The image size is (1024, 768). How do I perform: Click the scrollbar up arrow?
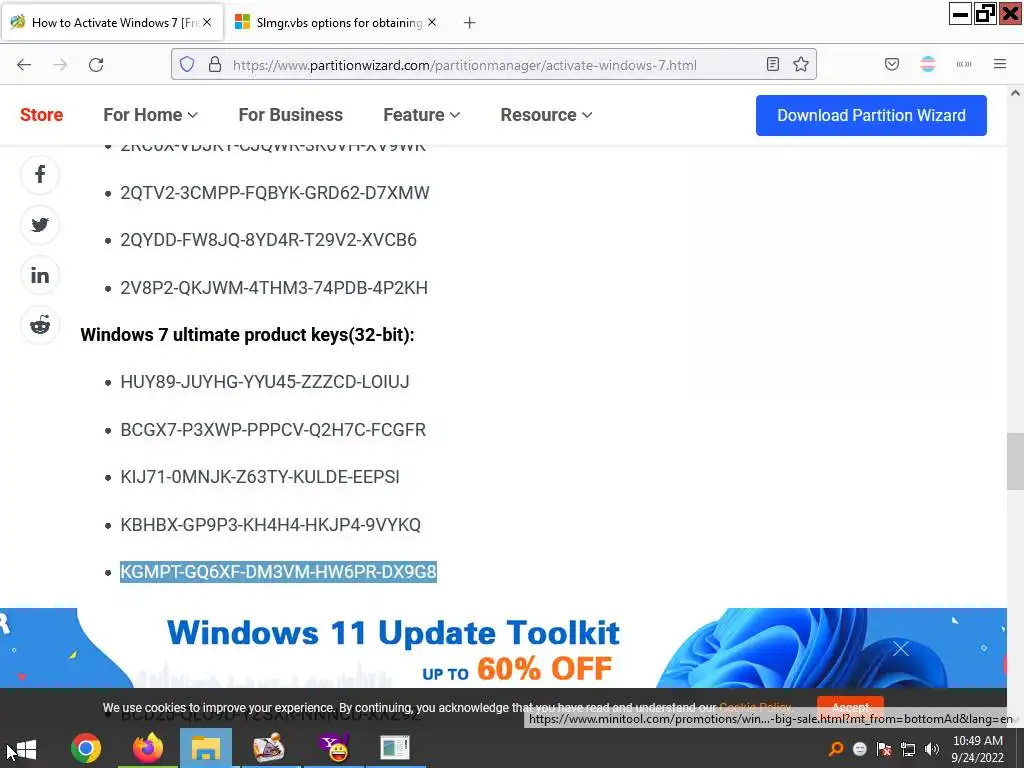[x=1015, y=93]
